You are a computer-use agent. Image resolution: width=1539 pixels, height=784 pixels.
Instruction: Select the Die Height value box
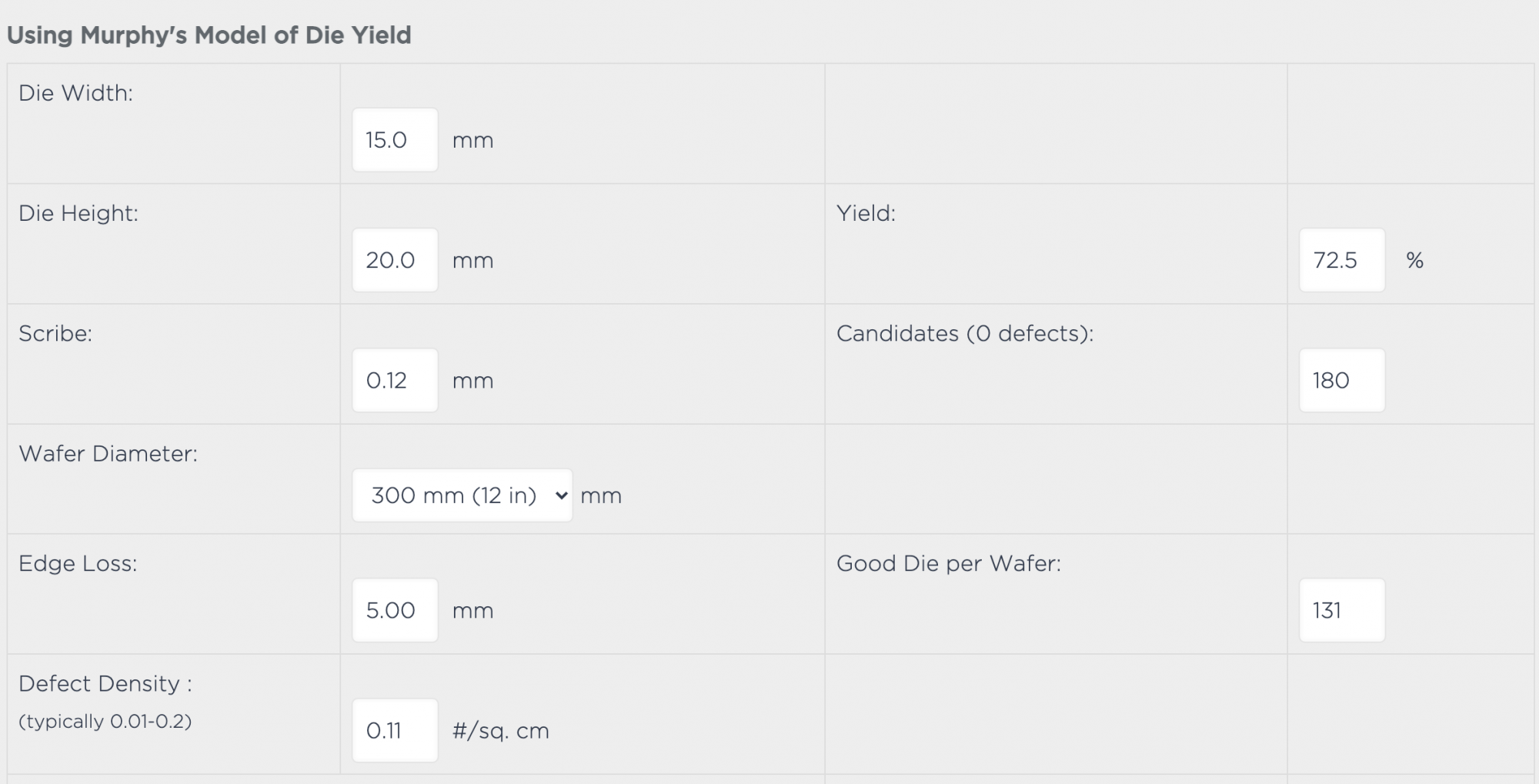point(395,260)
